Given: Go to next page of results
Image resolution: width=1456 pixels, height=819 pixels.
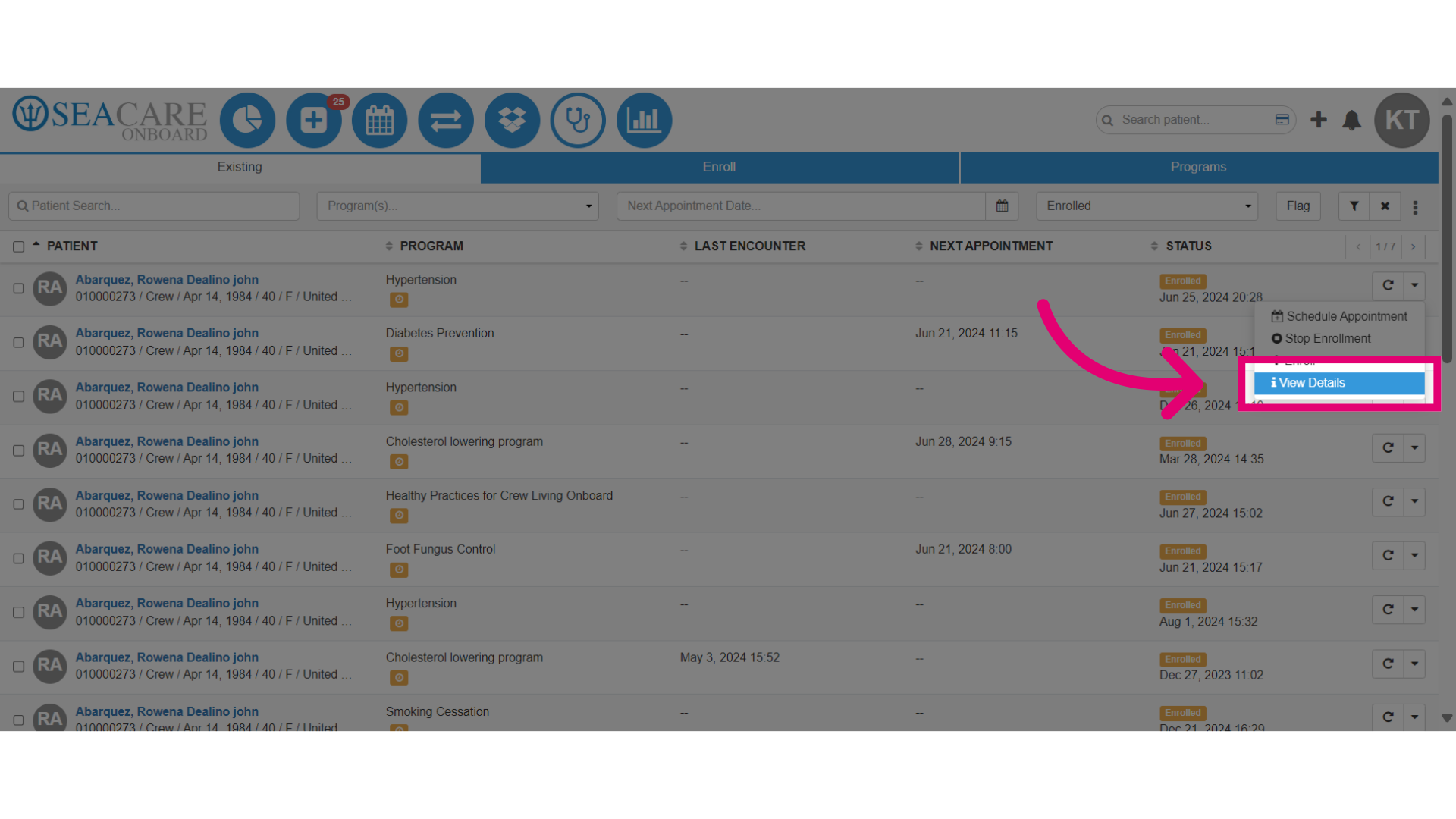Looking at the screenshot, I should [1413, 247].
